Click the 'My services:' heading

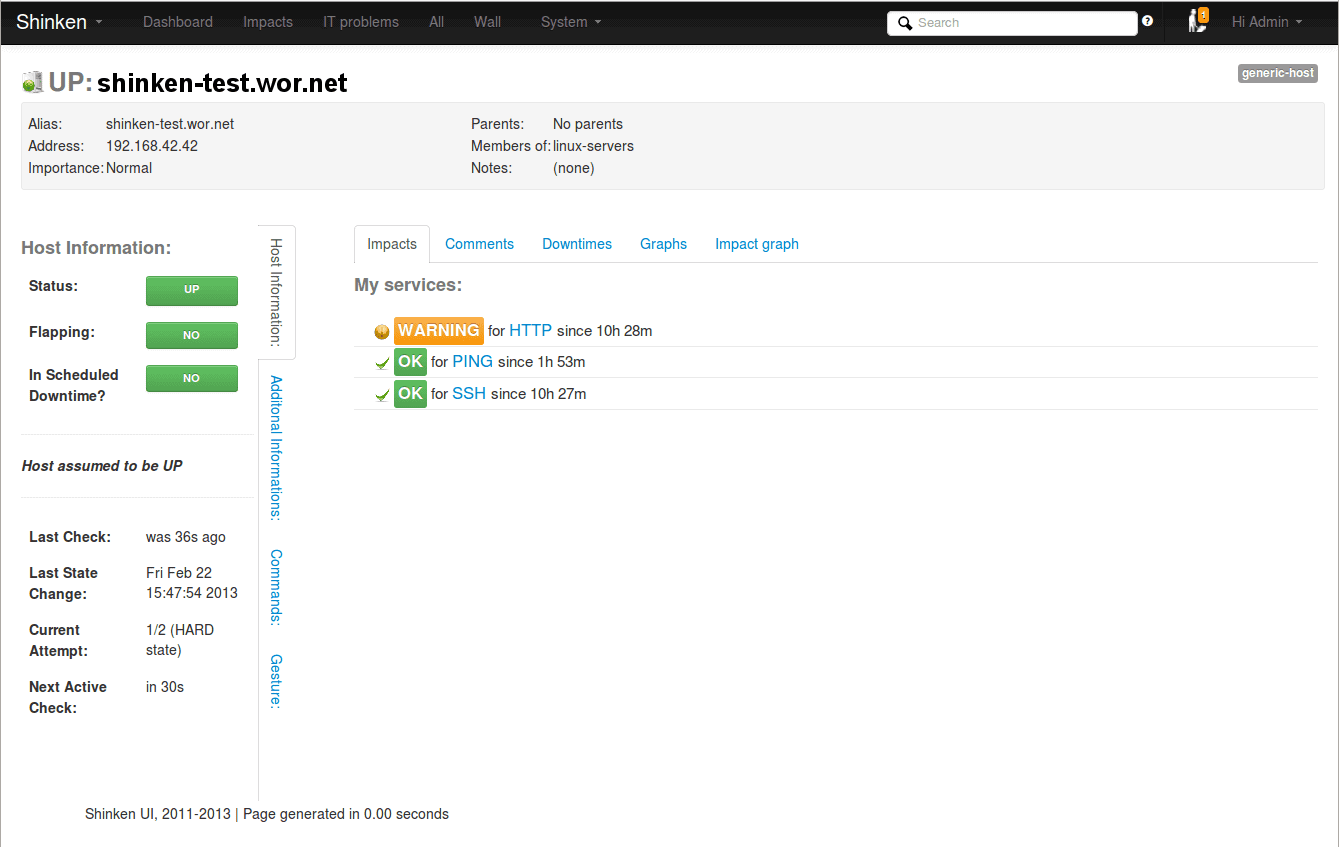tap(408, 285)
